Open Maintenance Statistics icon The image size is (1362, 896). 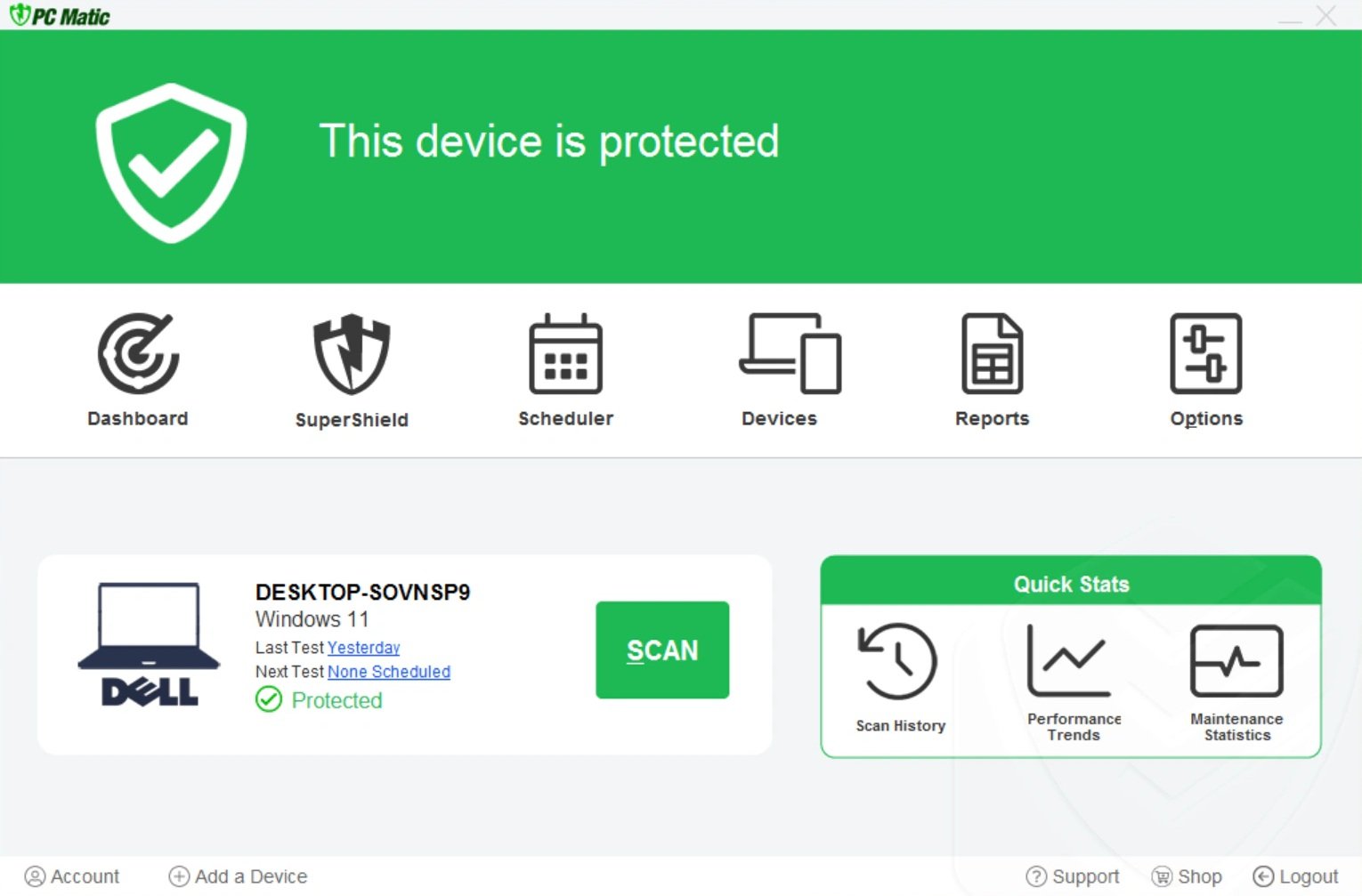coord(1236,661)
